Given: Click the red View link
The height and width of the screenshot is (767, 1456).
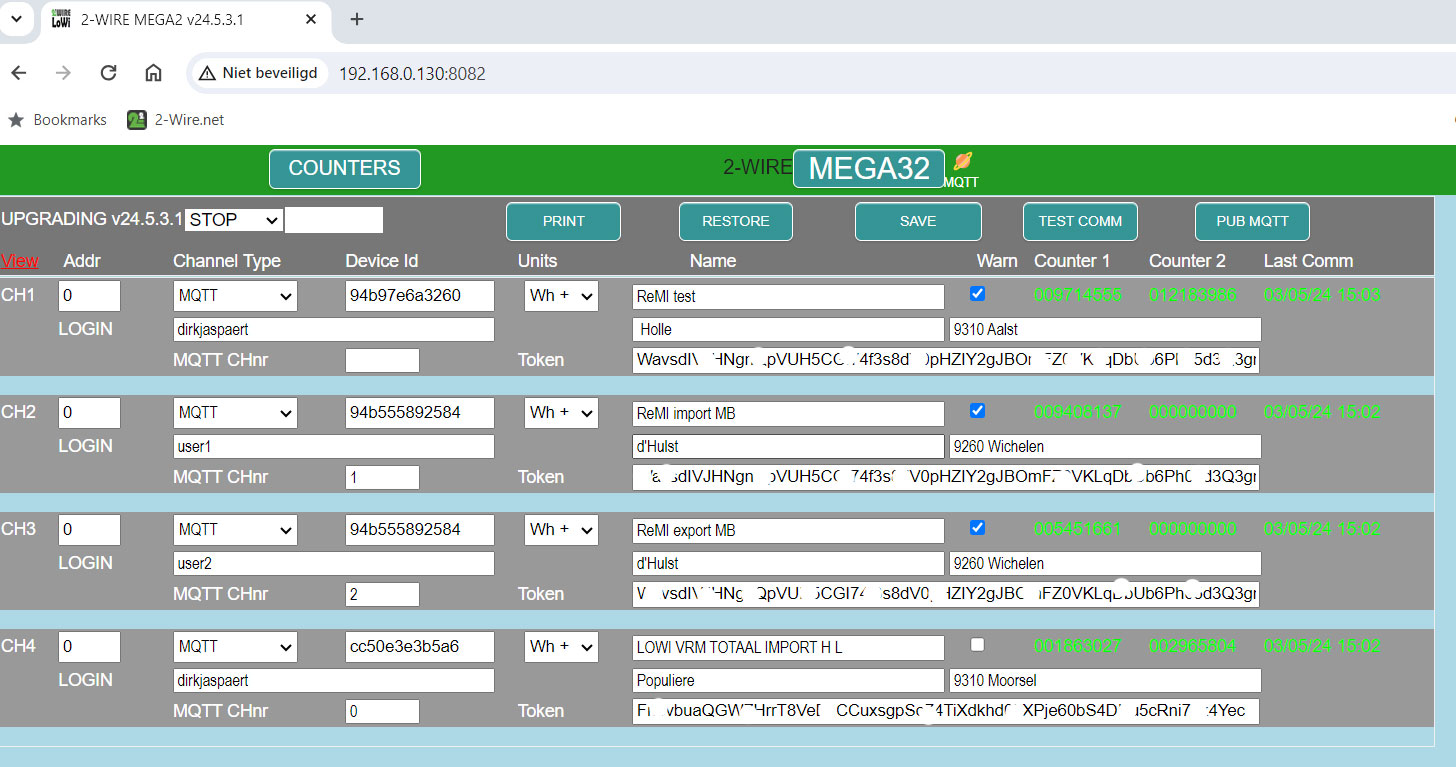Looking at the screenshot, I should click(x=20, y=261).
